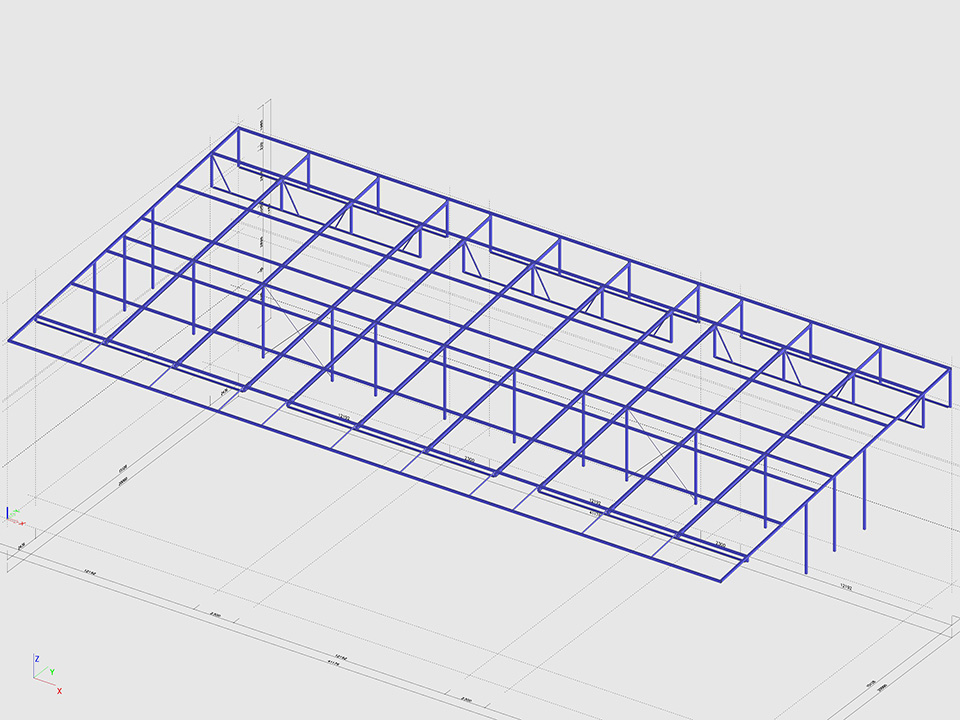This screenshot has height=720, width=960.
Task: Select the back-left top corner of the frame
Action: 238,129
